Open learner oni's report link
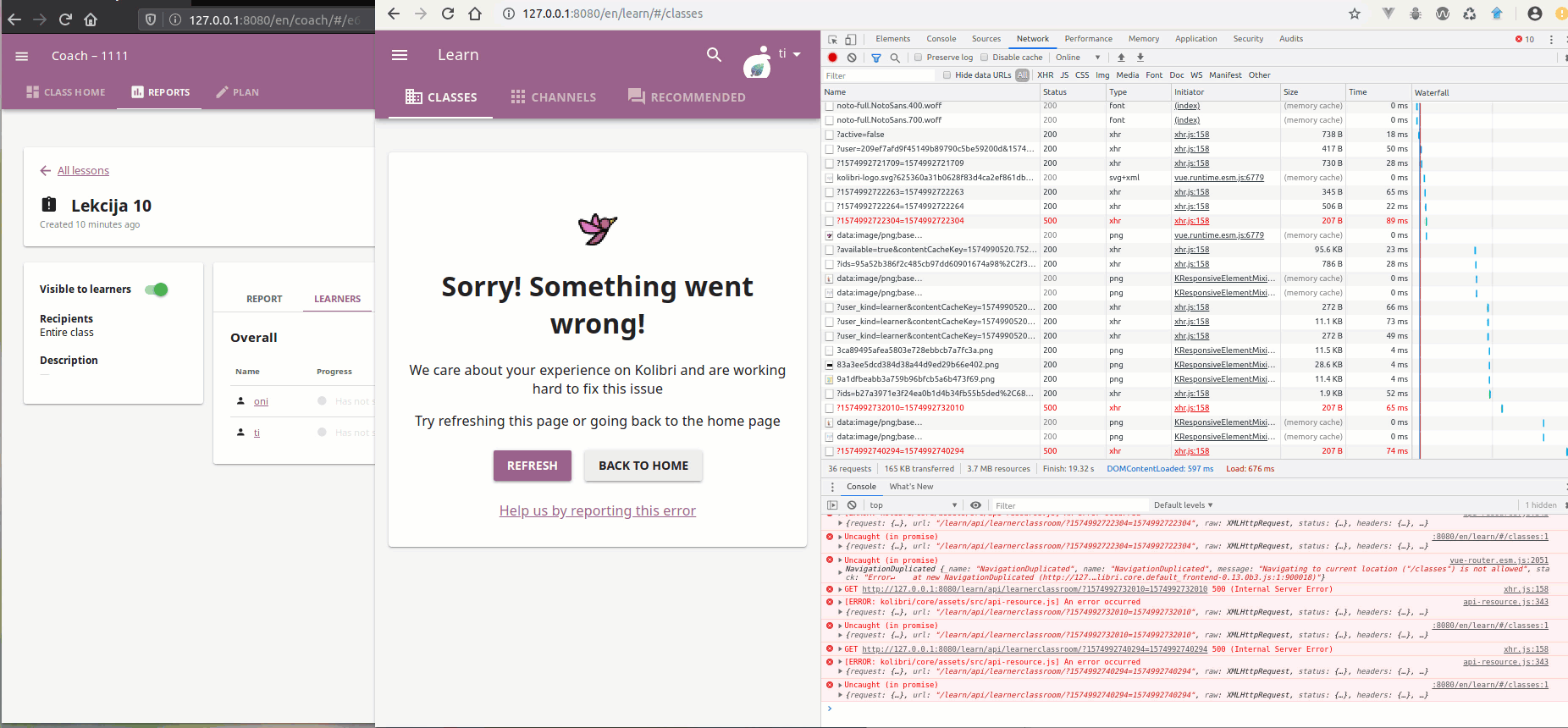 tap(261, 401)
